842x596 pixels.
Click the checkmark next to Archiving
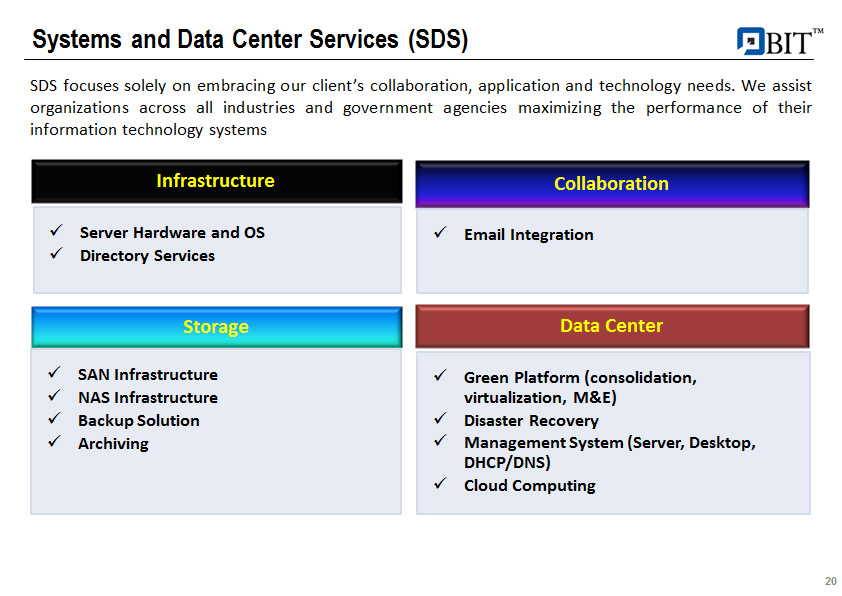54,443
